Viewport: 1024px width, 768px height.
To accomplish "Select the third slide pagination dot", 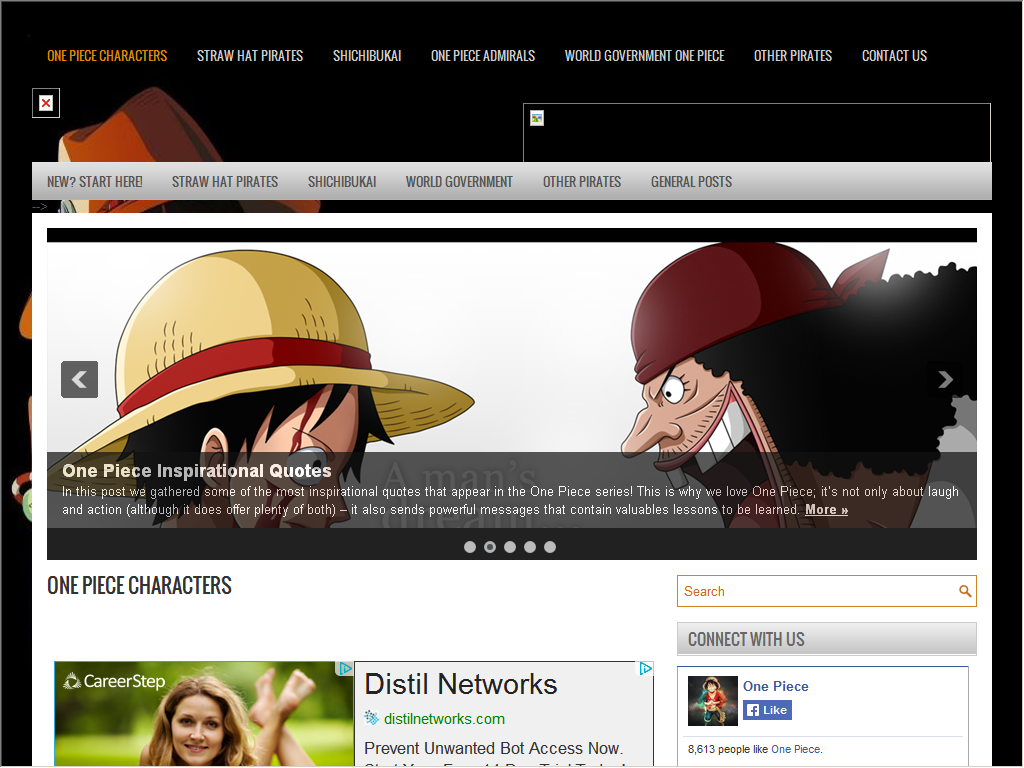I will [510, 547].
